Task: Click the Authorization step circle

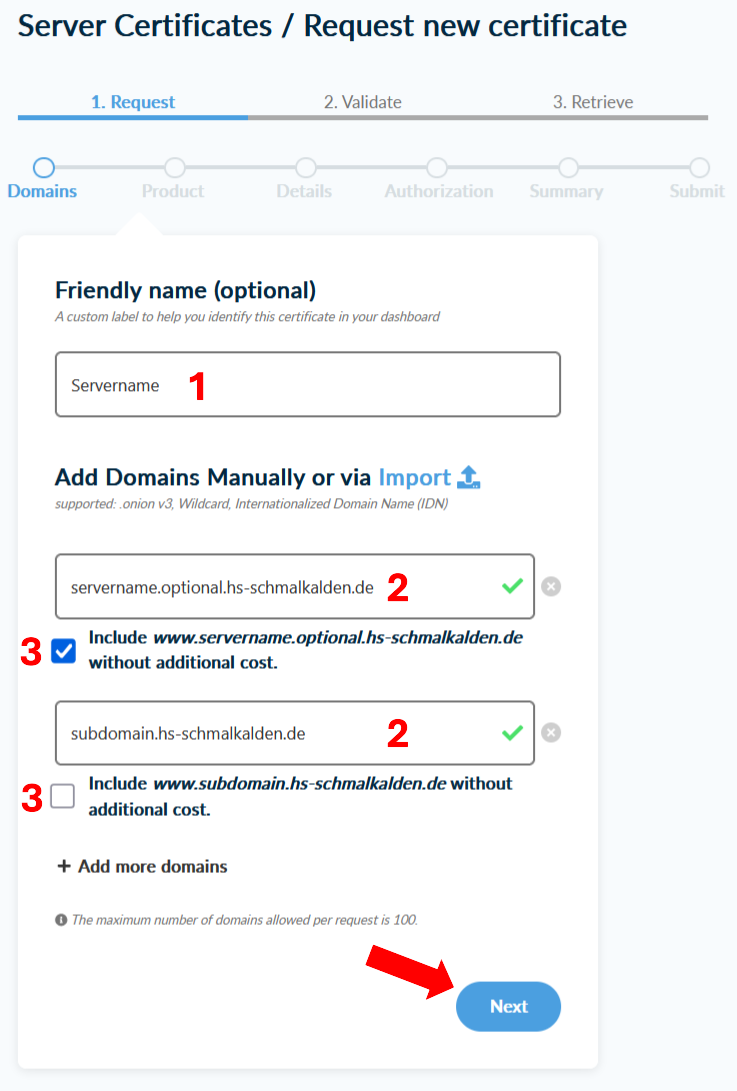Action: [x=437, y=168]
